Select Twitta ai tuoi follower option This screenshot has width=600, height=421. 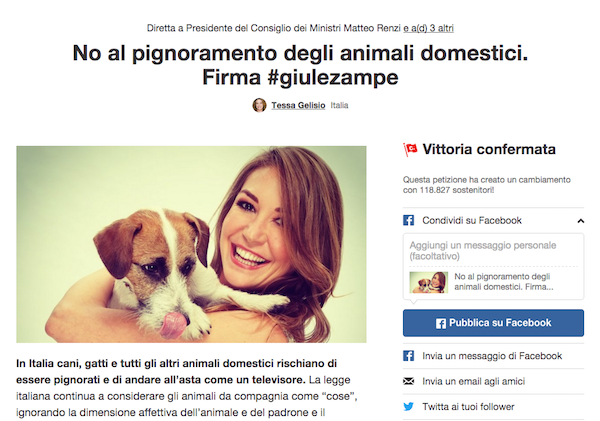[493, 406]
